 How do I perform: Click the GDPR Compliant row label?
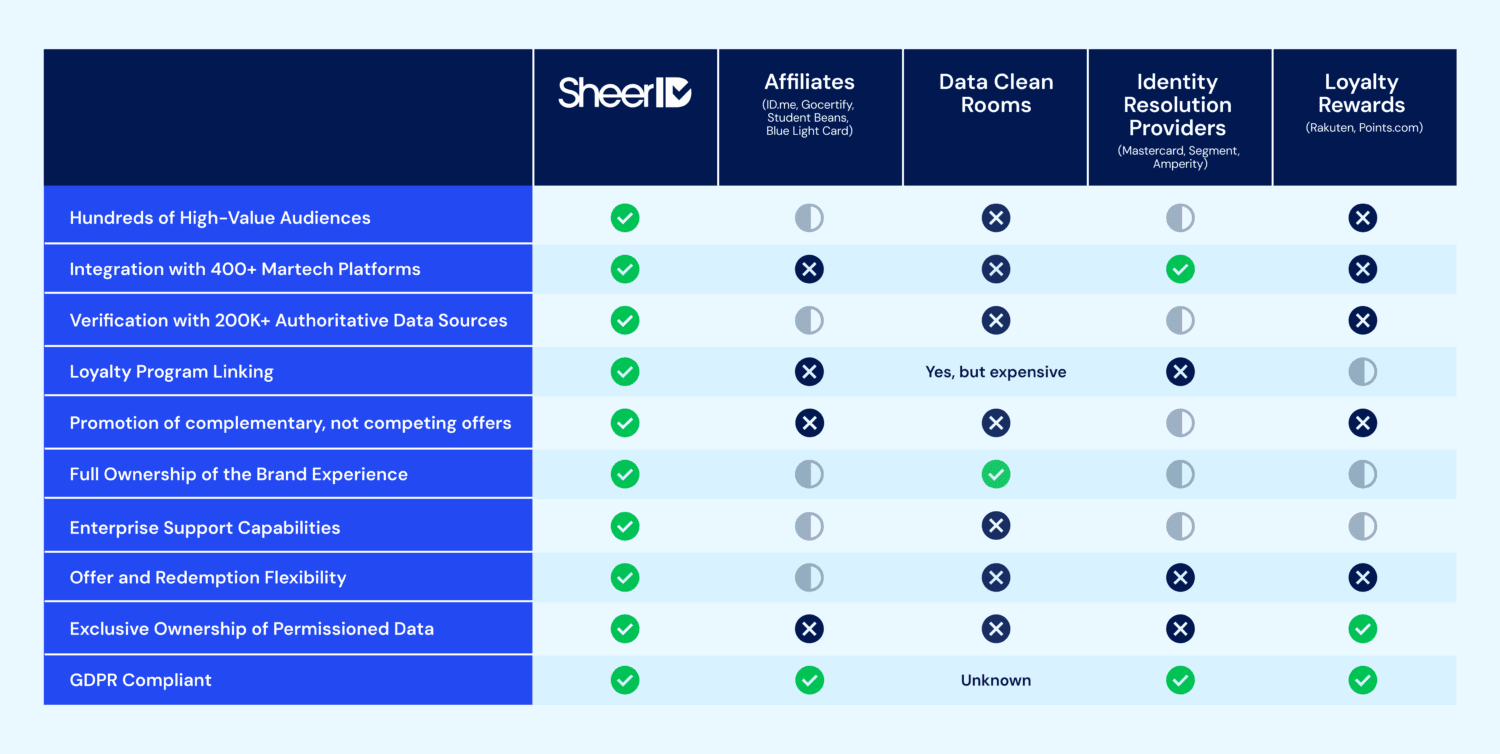click(x=140, y=680)
